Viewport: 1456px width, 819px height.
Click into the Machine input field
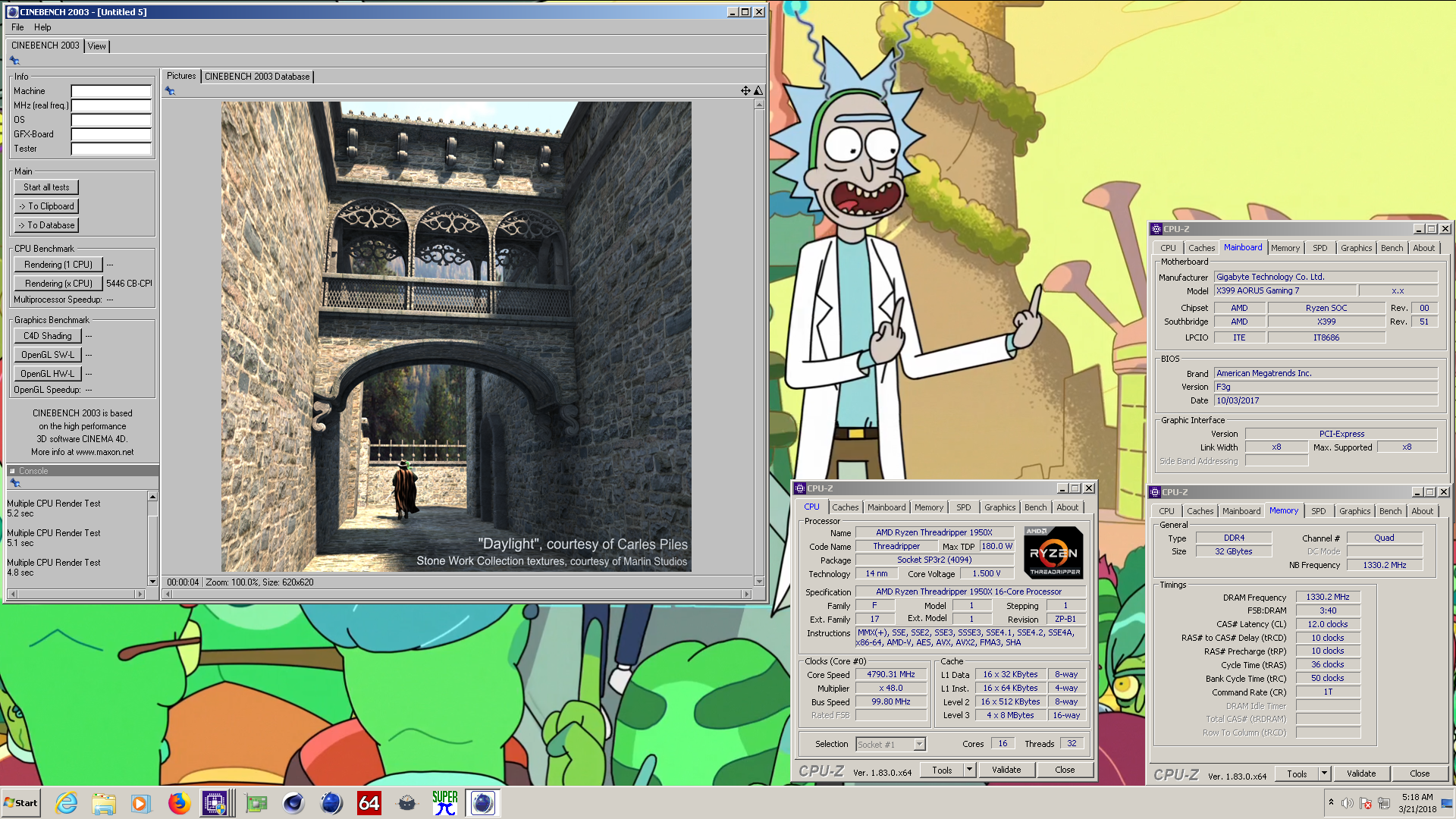[x=111, y=91]
